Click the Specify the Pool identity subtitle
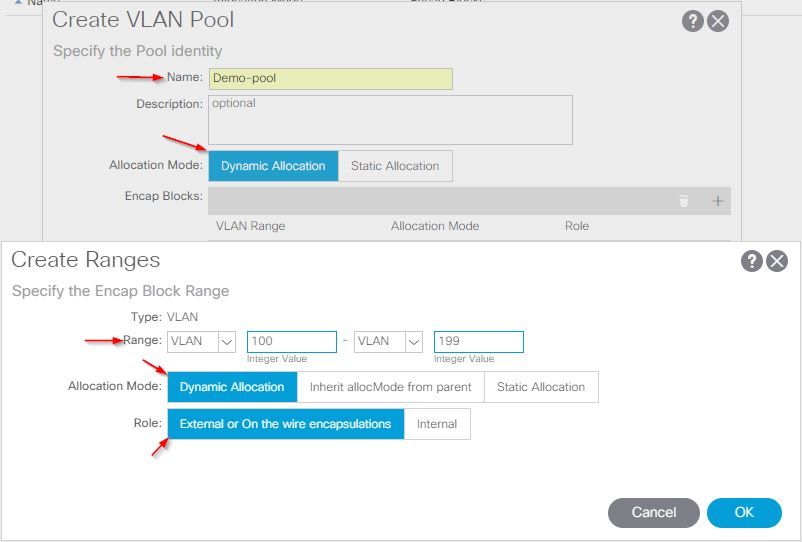Image resolution: width=802 pixels, height=542 pixels. [x=138, y=51]
